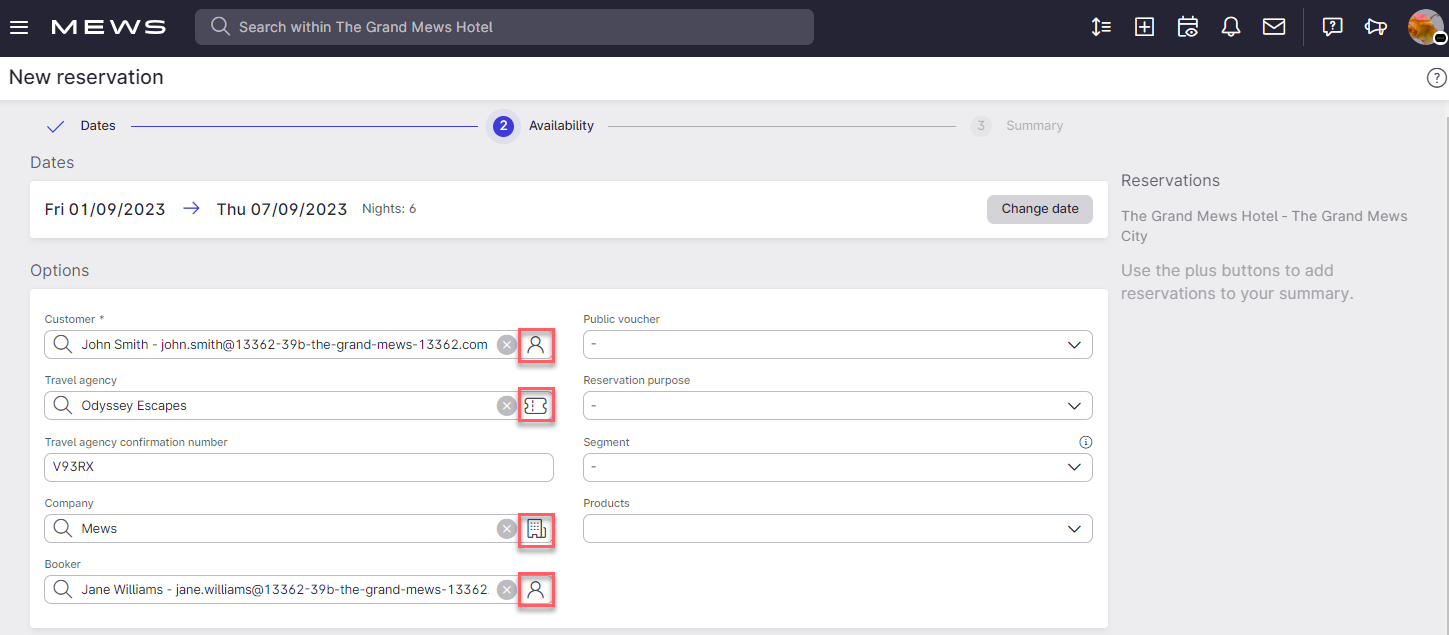Select the Summary step
Image resolution: width=1449 pixels, height=635 pixels.
tap(1033, 126)
